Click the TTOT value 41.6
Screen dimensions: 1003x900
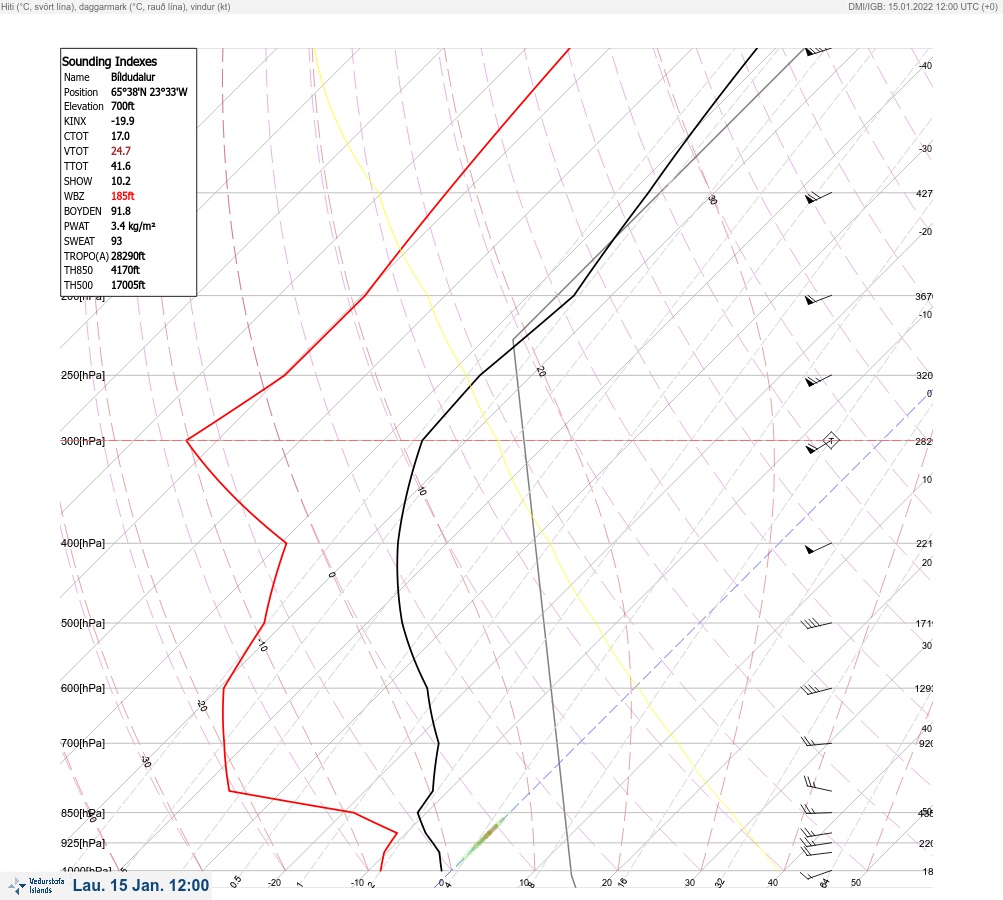click(x=121, y=166)
